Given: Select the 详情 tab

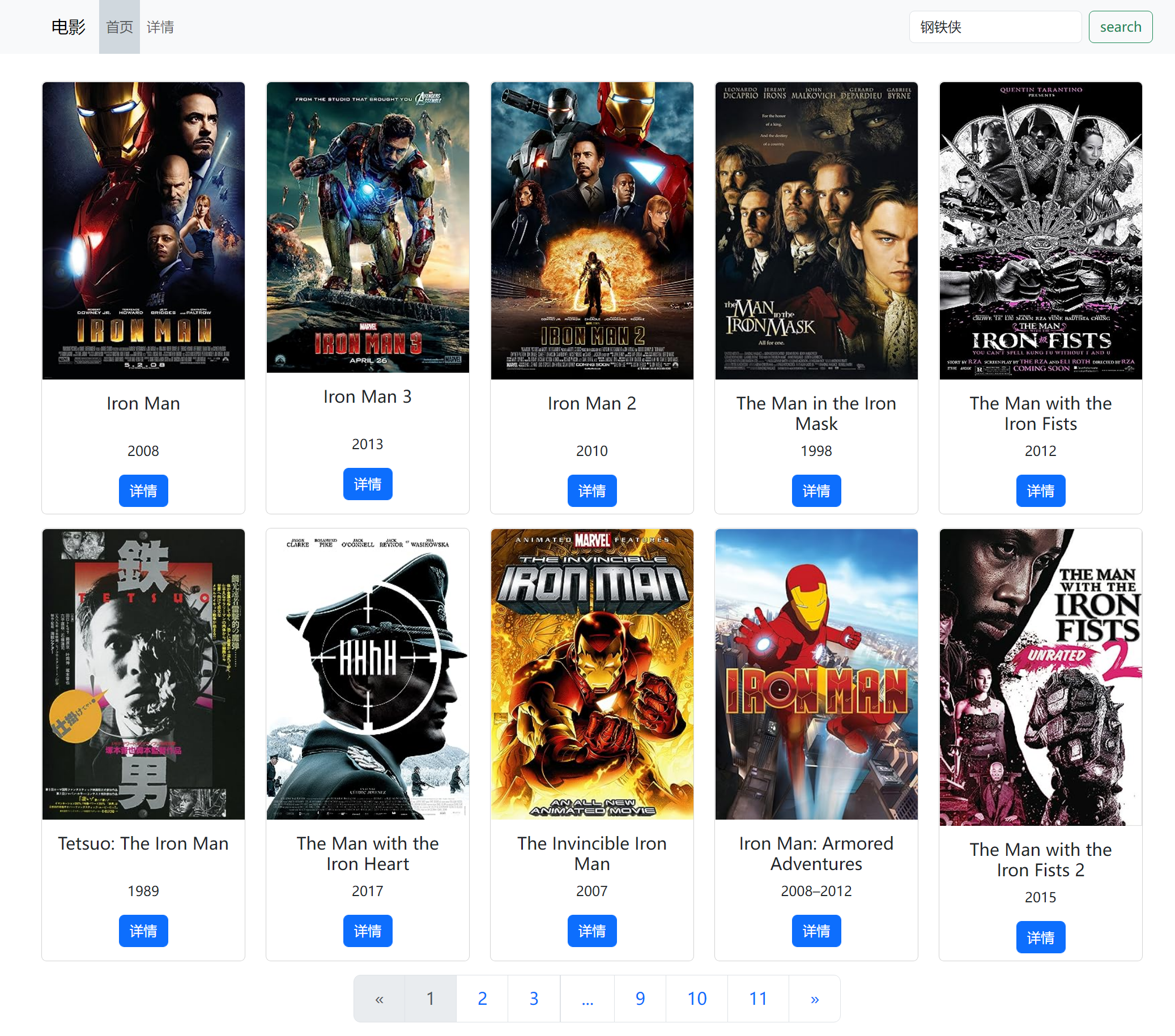Looking at the screenshot, I should tap(159, 27).
